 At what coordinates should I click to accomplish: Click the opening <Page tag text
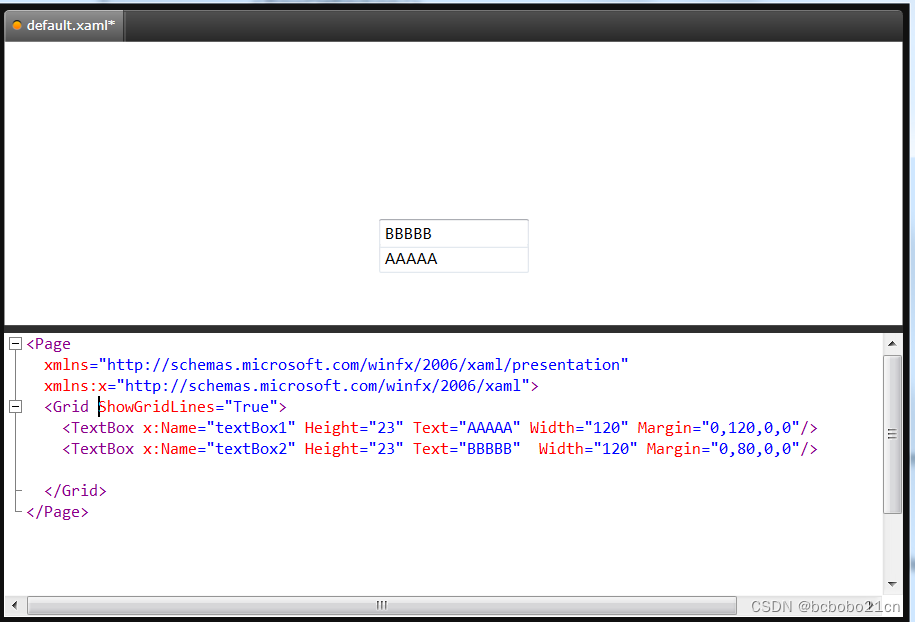click(x=48, y=344)
